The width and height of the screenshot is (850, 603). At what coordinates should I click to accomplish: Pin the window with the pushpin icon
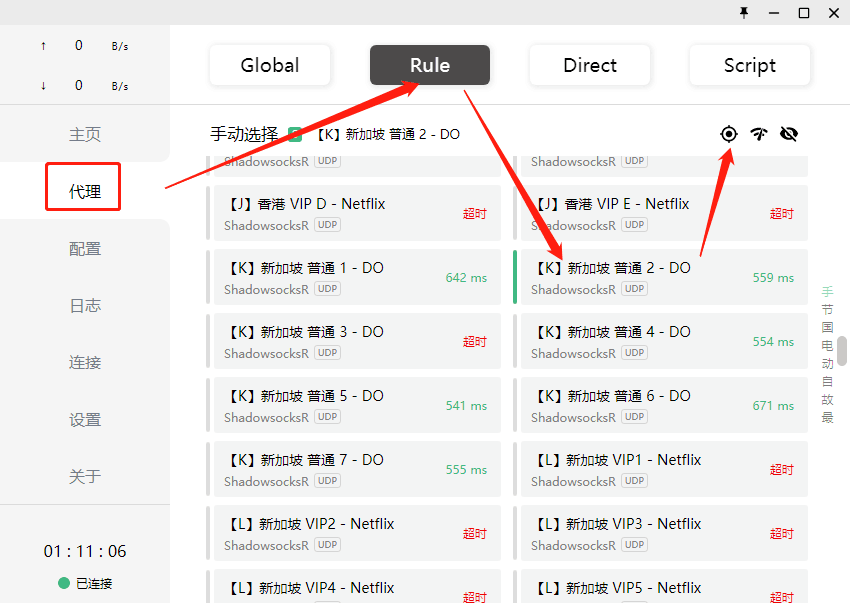pos(743,13)
